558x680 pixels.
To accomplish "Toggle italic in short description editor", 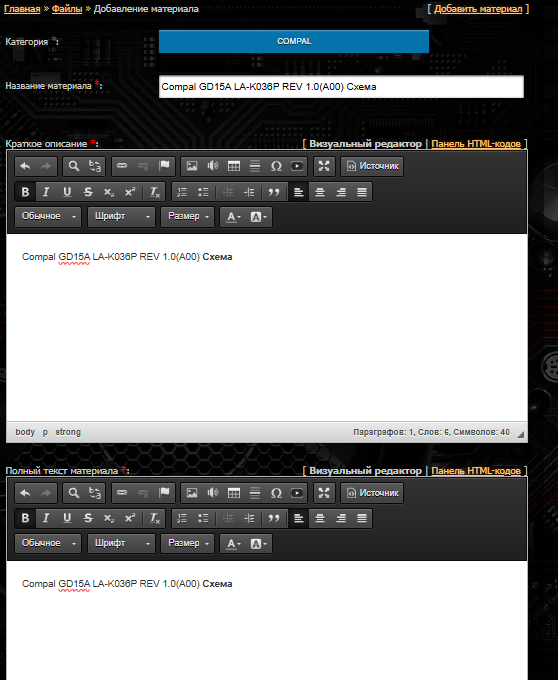I will tap(46, 192).
